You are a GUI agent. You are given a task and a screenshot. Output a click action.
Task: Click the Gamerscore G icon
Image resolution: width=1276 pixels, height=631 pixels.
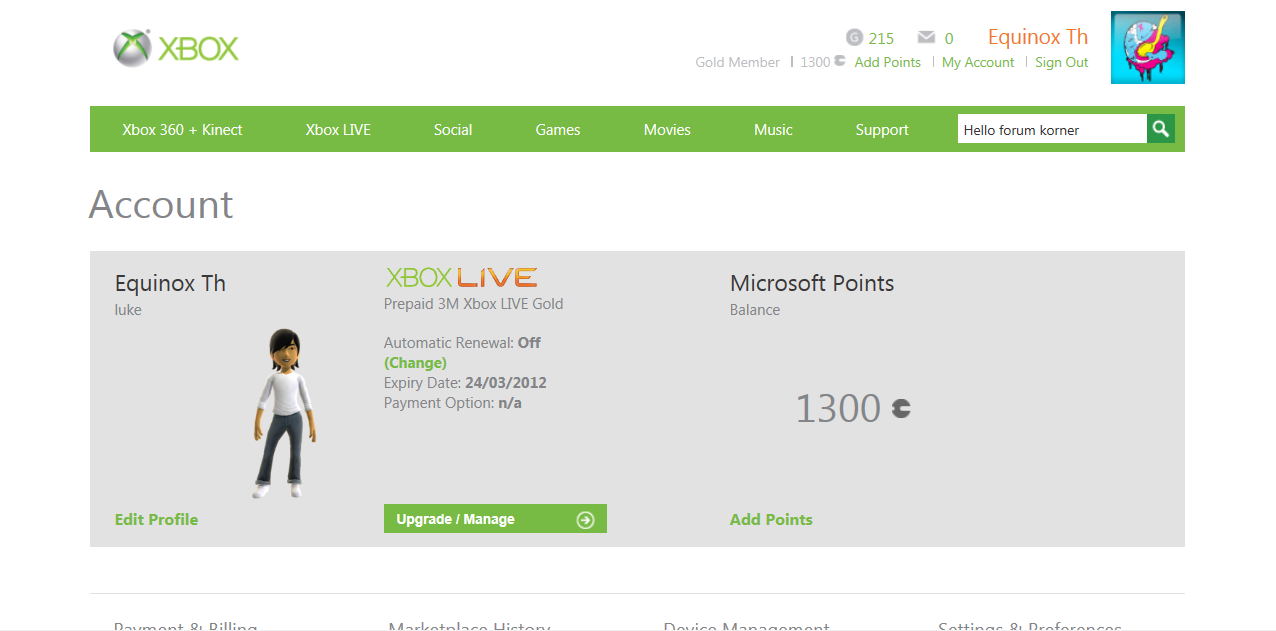click(x=854, y=38)
